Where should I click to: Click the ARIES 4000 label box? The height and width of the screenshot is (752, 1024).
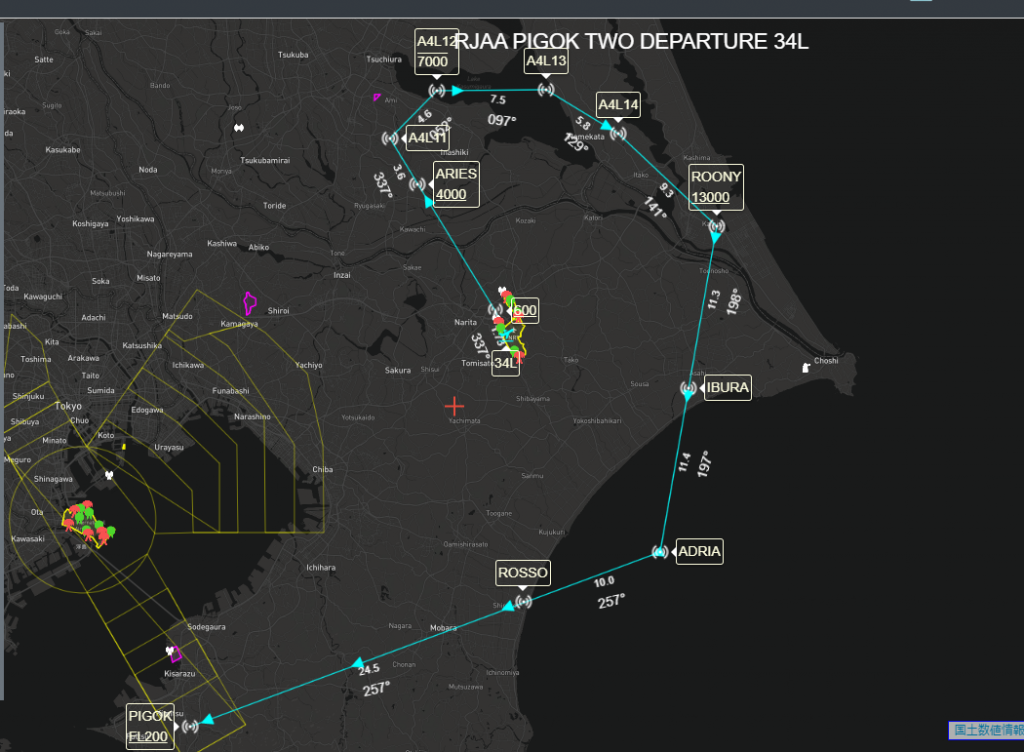[456, 183]
